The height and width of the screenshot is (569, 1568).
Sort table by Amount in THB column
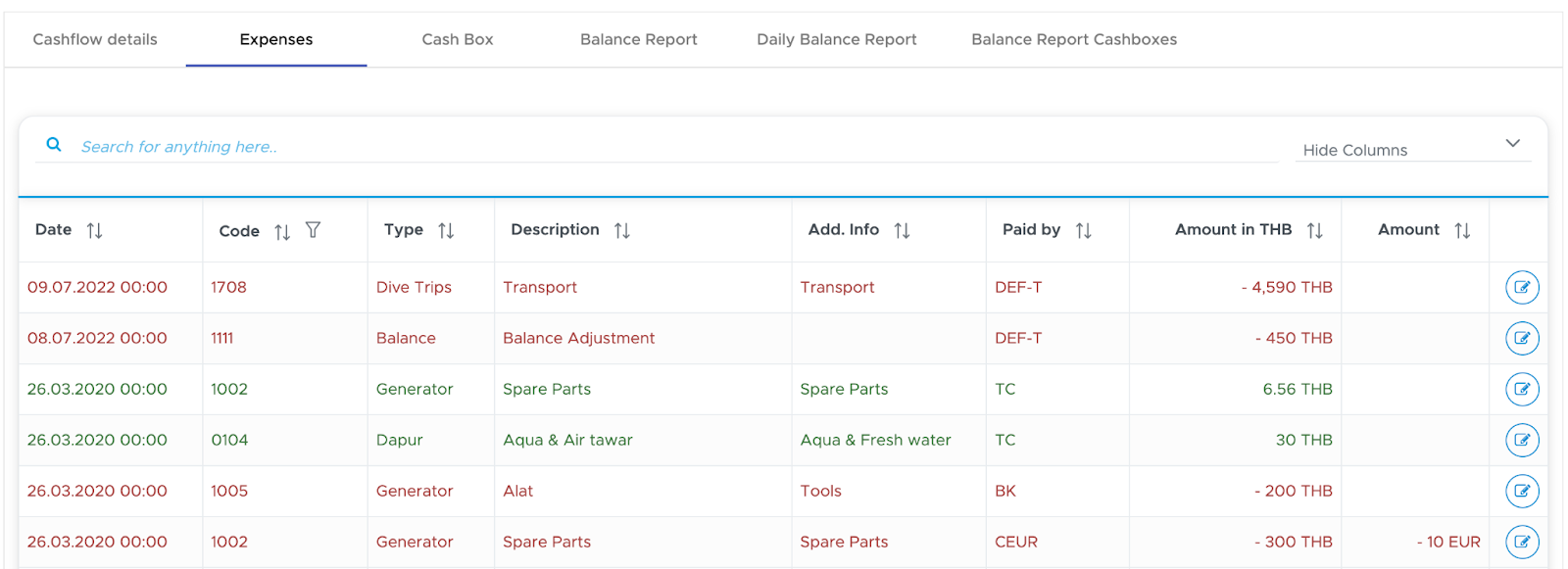point(1315,230)
